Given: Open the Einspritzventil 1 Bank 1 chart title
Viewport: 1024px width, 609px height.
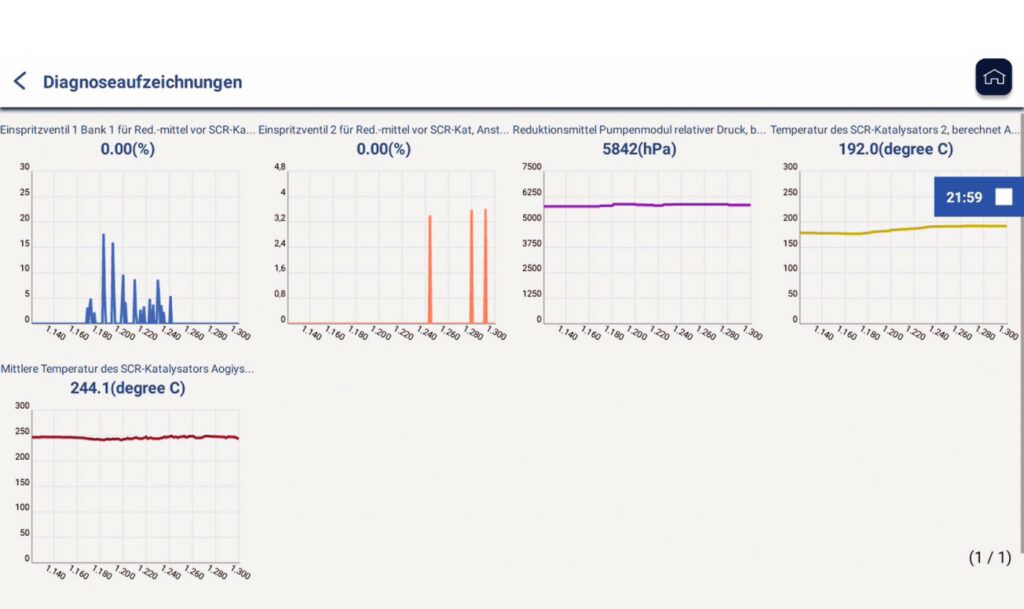Looking at the screenshot, I should 127,129.
